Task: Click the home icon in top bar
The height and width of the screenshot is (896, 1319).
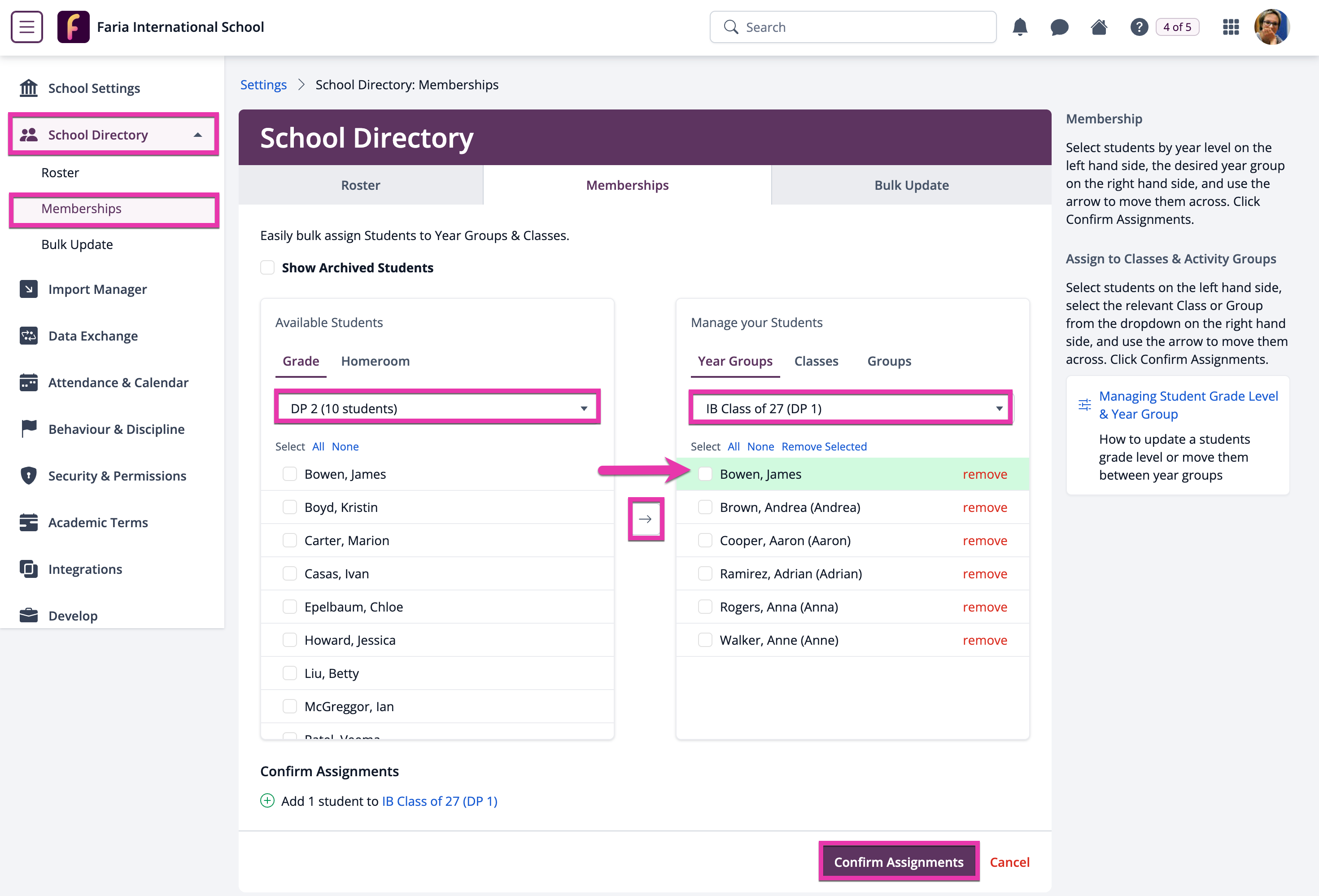Action: tap(1099, 26)
